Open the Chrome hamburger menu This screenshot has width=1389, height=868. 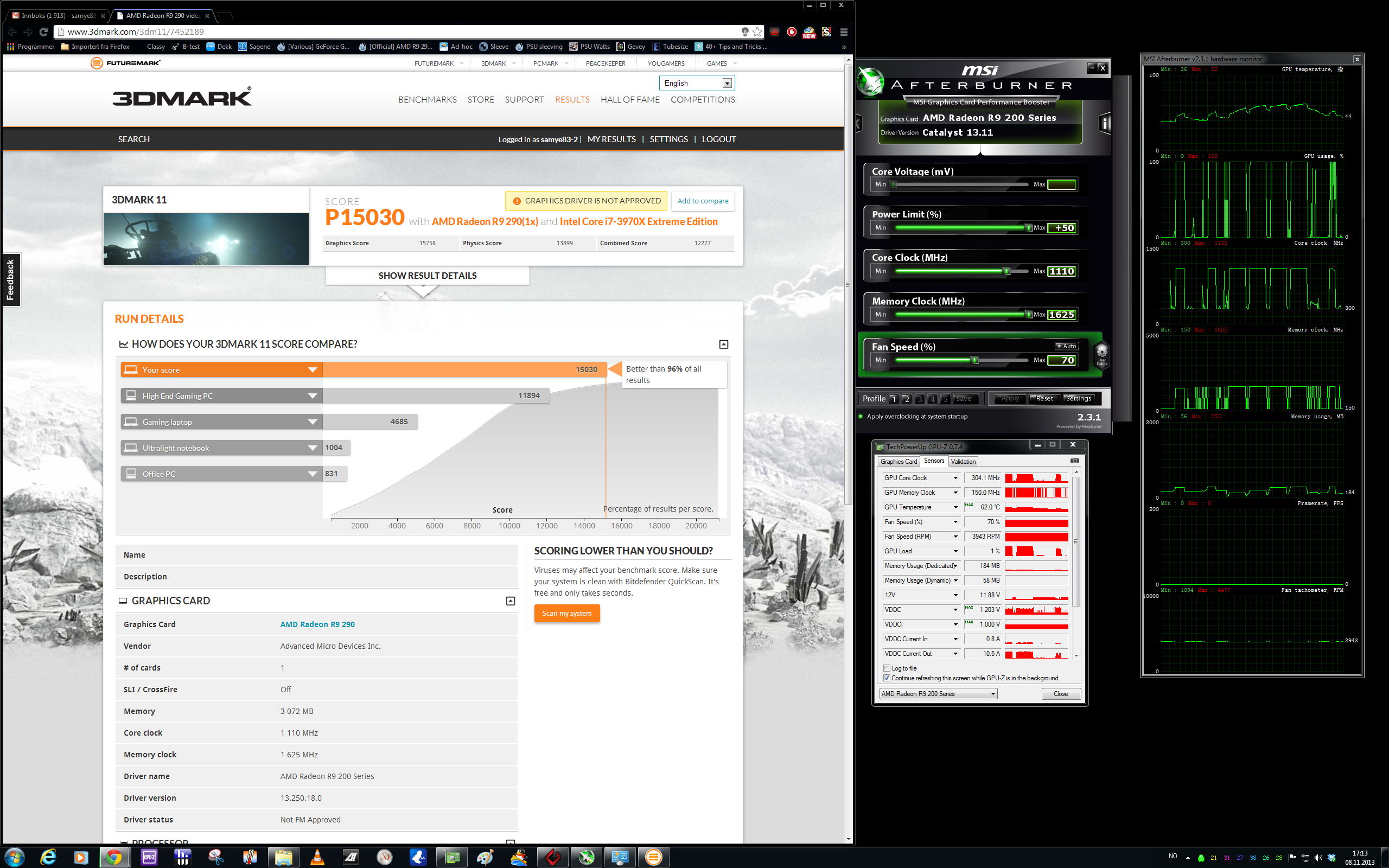point(843,32)
